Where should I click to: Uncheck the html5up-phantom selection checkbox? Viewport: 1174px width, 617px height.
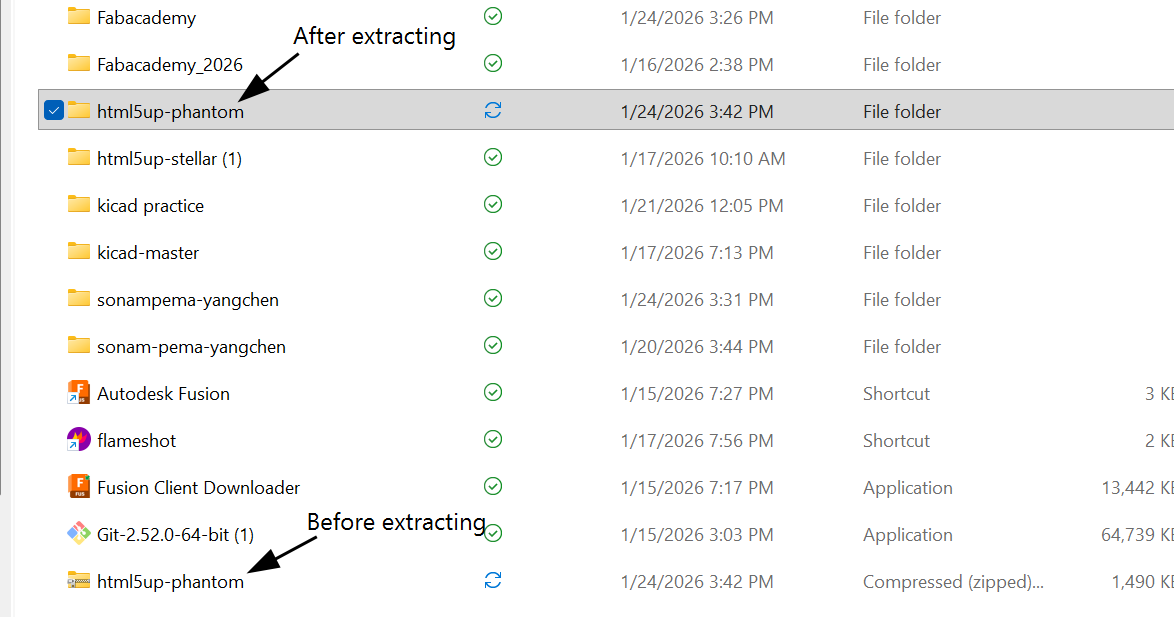pyautogui.click(x=54, y=110)
